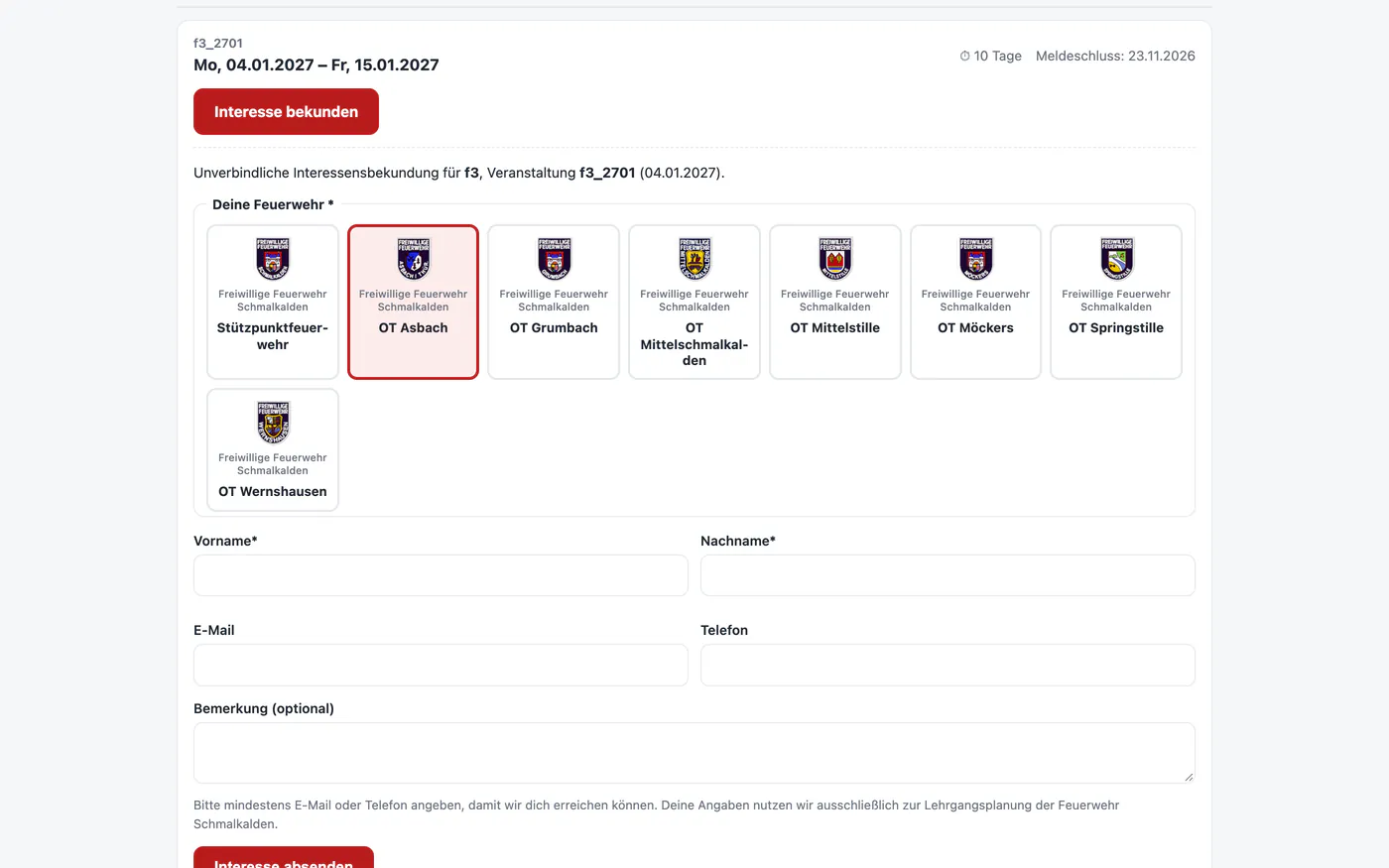
Task: Pick the OT Möckers label text
Action: [x=975, y=328]
